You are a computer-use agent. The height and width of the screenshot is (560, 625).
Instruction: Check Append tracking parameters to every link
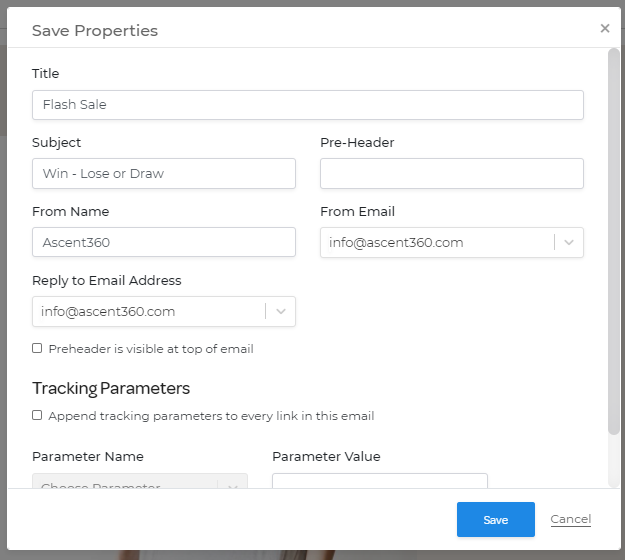[37, 415]
